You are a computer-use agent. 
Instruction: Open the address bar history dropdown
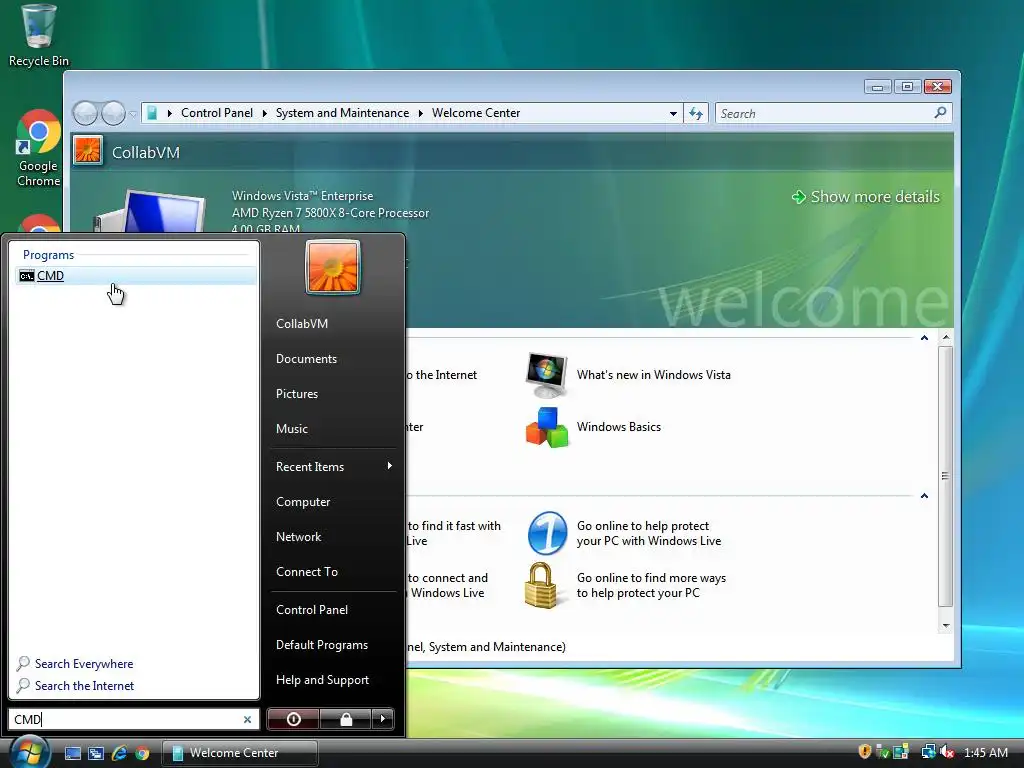(x=673, y=114)
